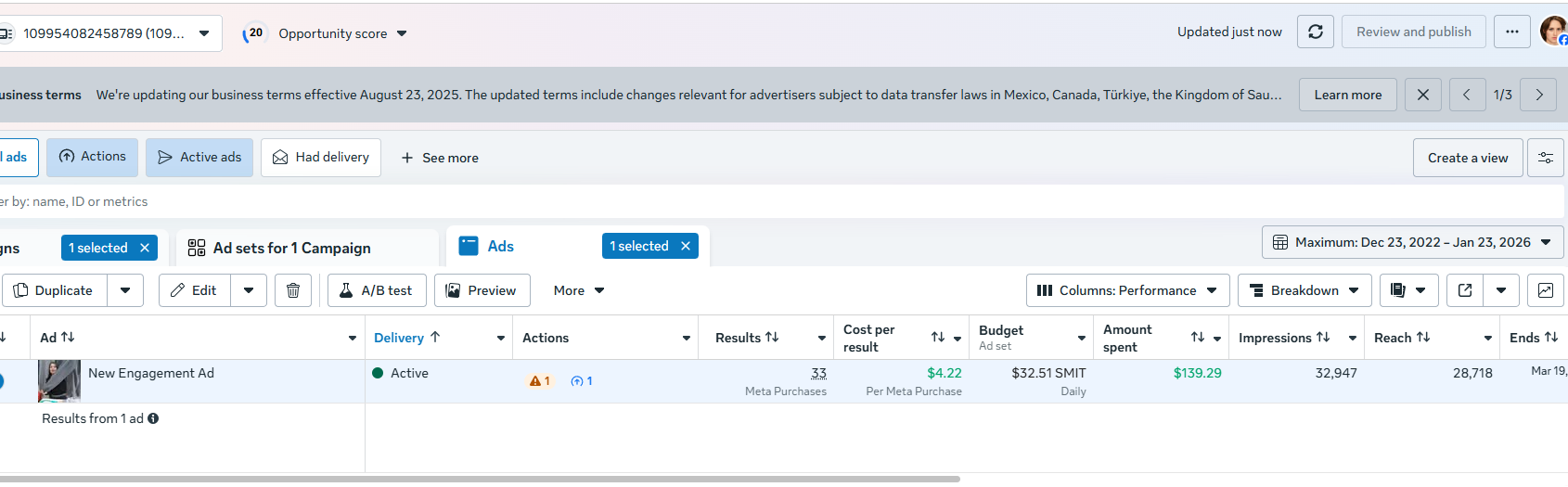Click the New Engagement Ad thumbnail

pos(58,380)
